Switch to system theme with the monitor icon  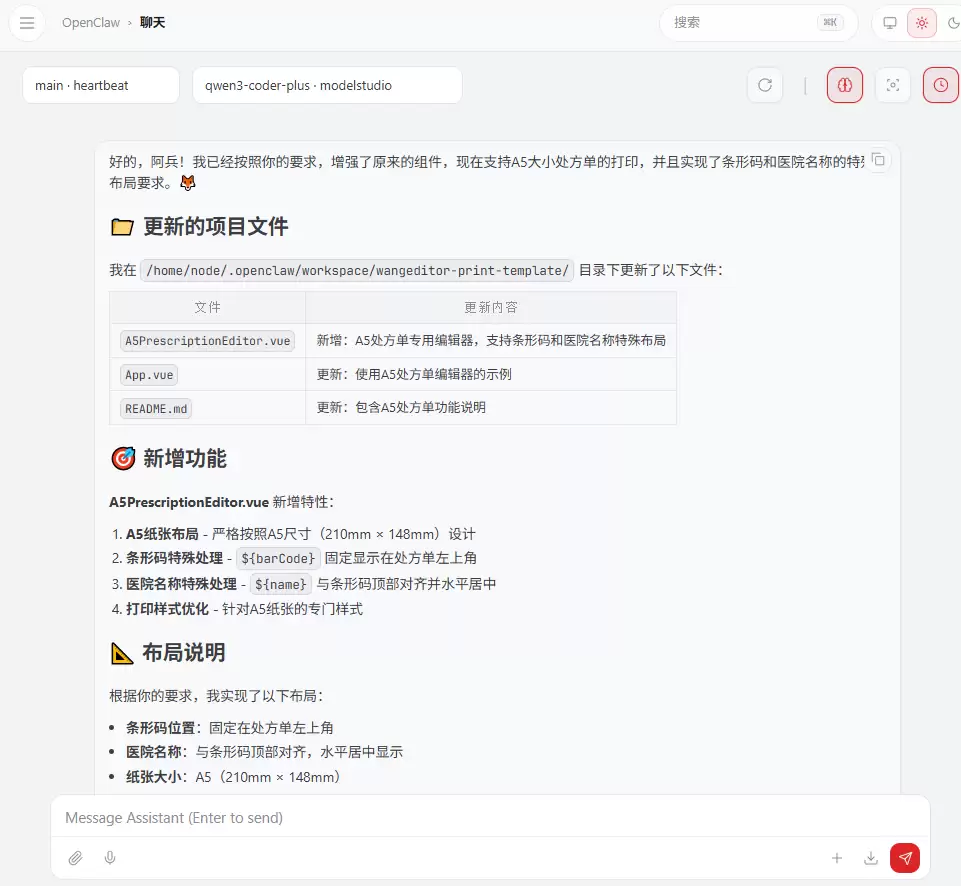click(x=889, y=22)
